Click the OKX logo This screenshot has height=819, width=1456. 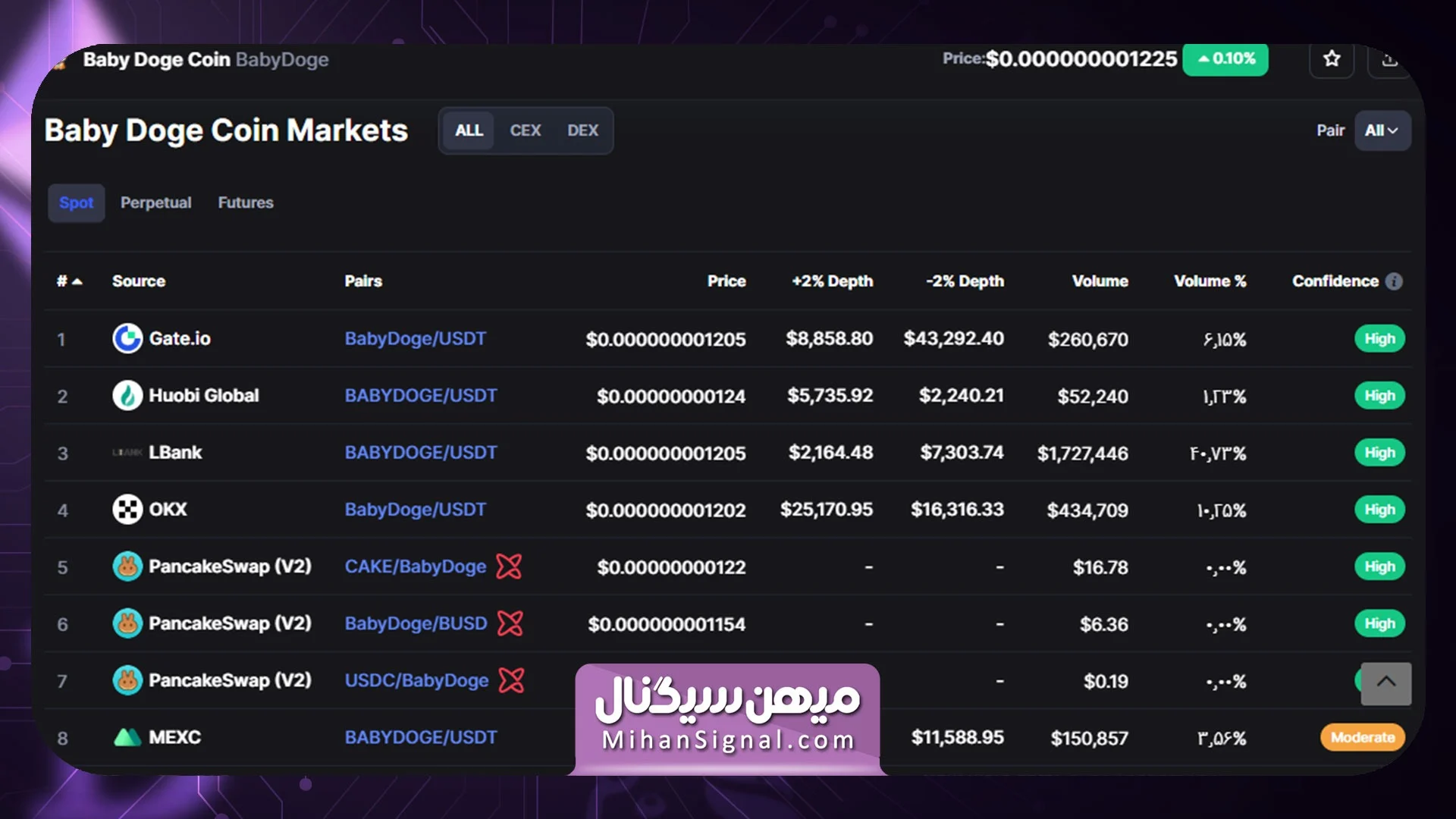127,510
